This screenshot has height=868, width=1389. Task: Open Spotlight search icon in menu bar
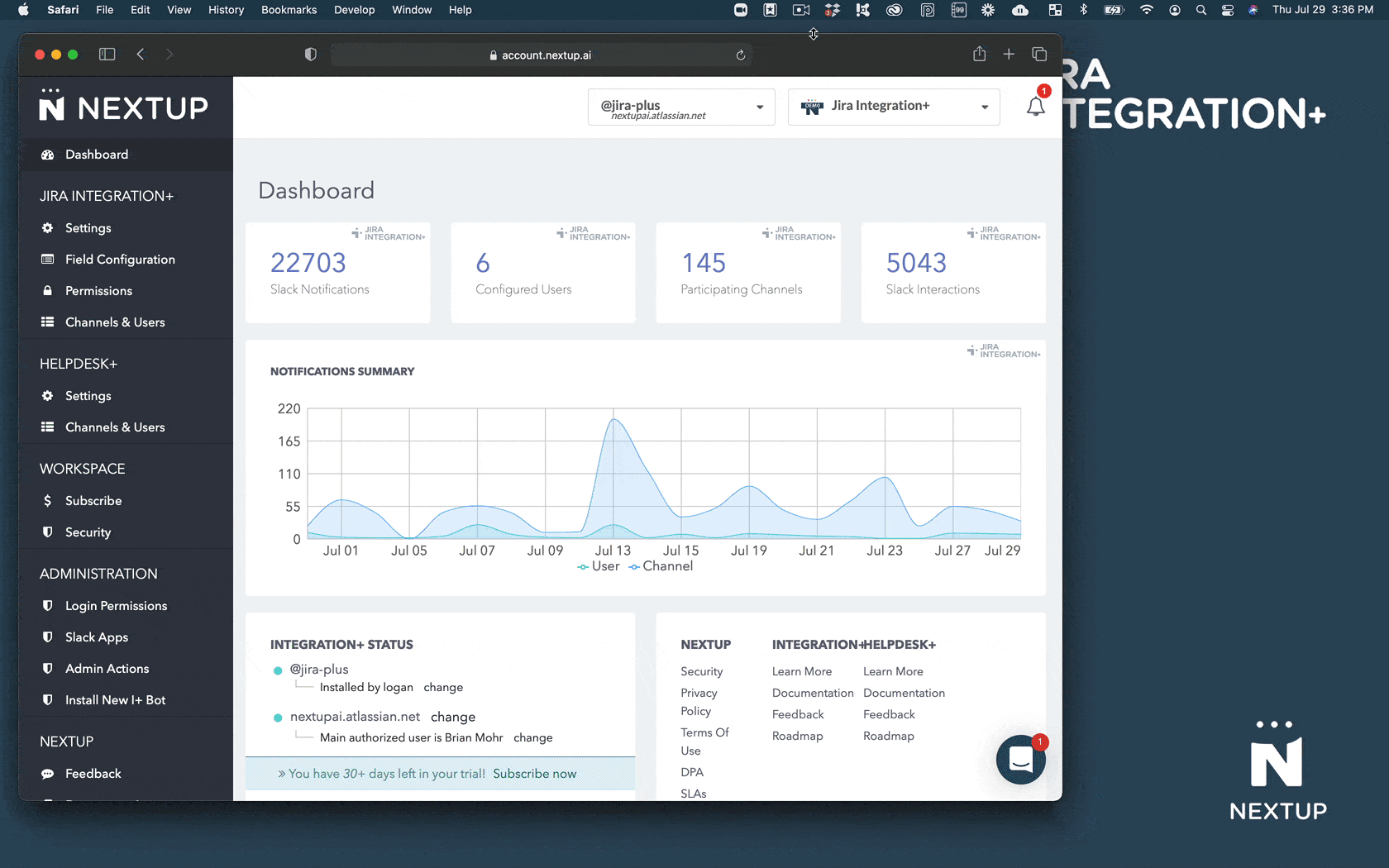1200,10
